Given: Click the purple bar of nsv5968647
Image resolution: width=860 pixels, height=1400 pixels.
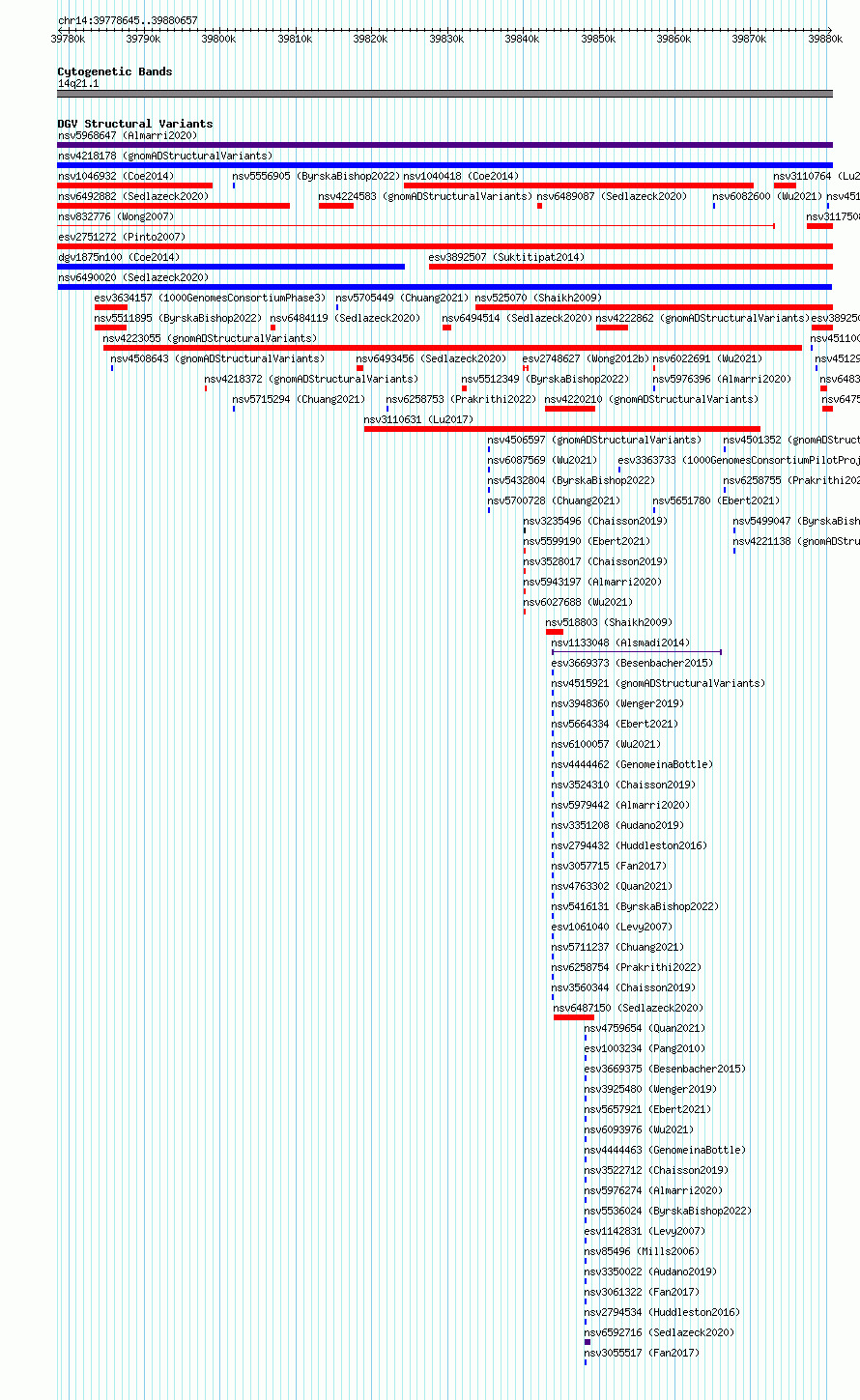Looking at the screenshot, I should click(x=444, y=145).
